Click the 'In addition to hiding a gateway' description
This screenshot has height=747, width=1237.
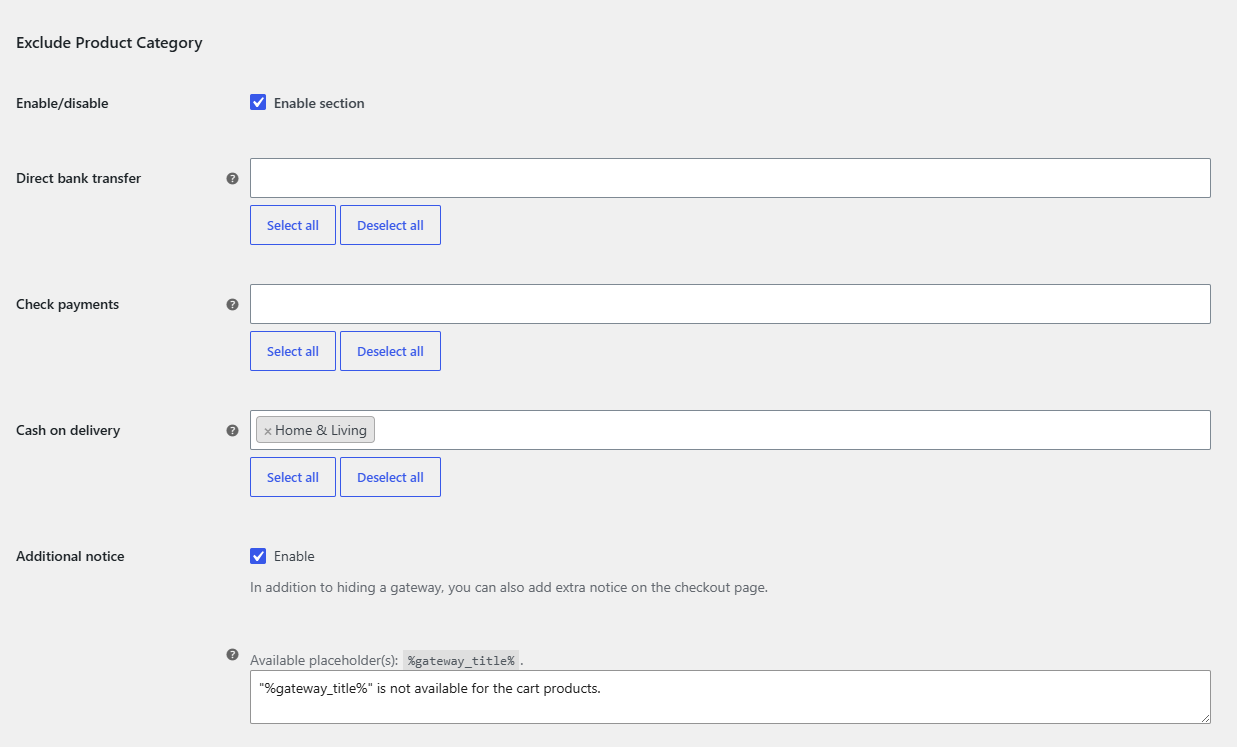click(x=509, y=587)
